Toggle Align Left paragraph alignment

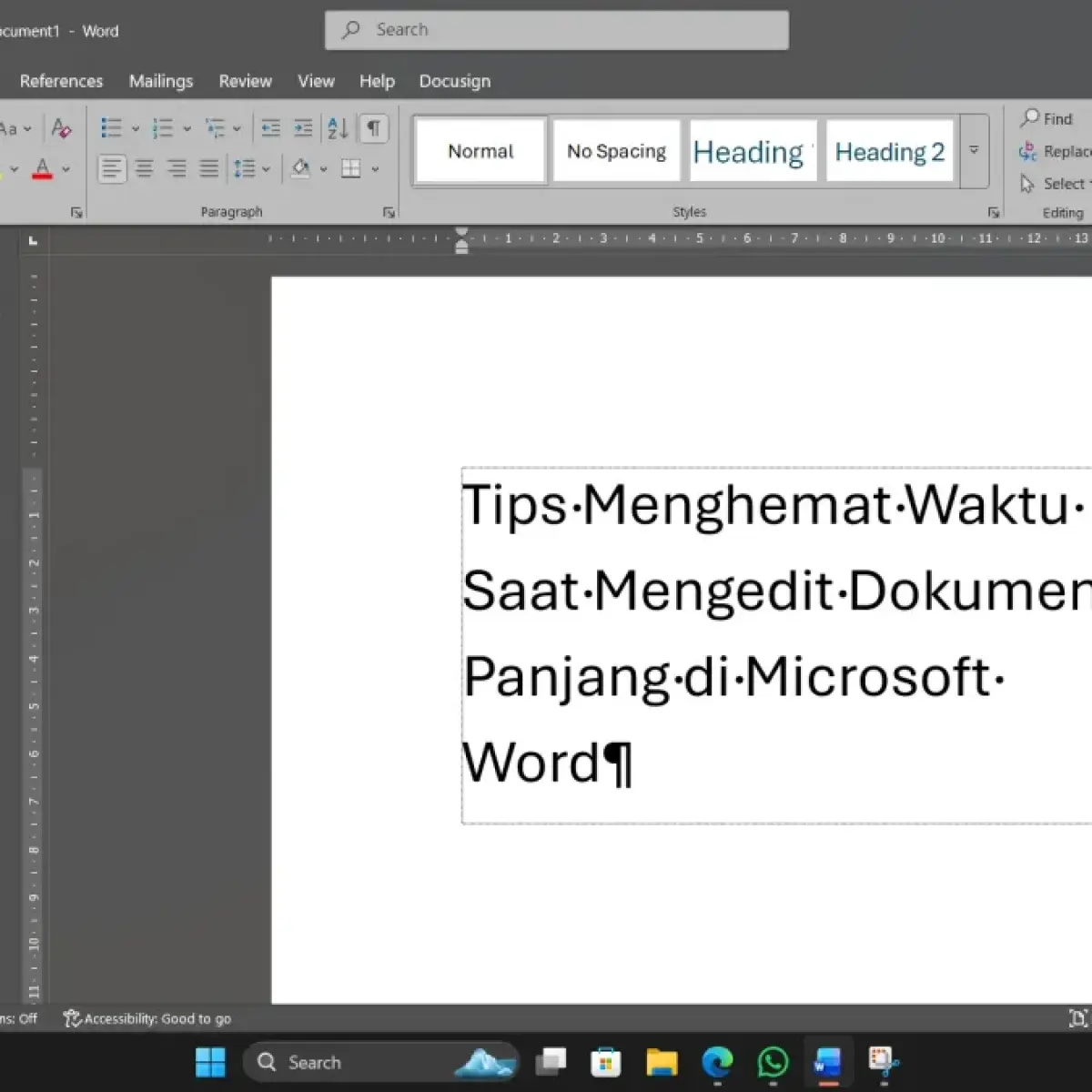tap(111, 168)
